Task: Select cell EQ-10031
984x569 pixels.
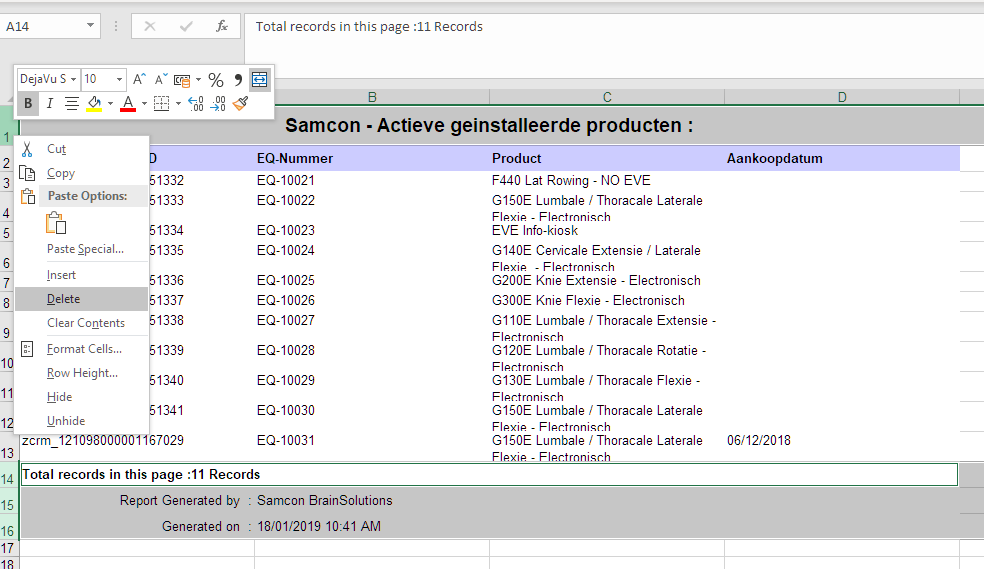Action: [x=372, y=446]
